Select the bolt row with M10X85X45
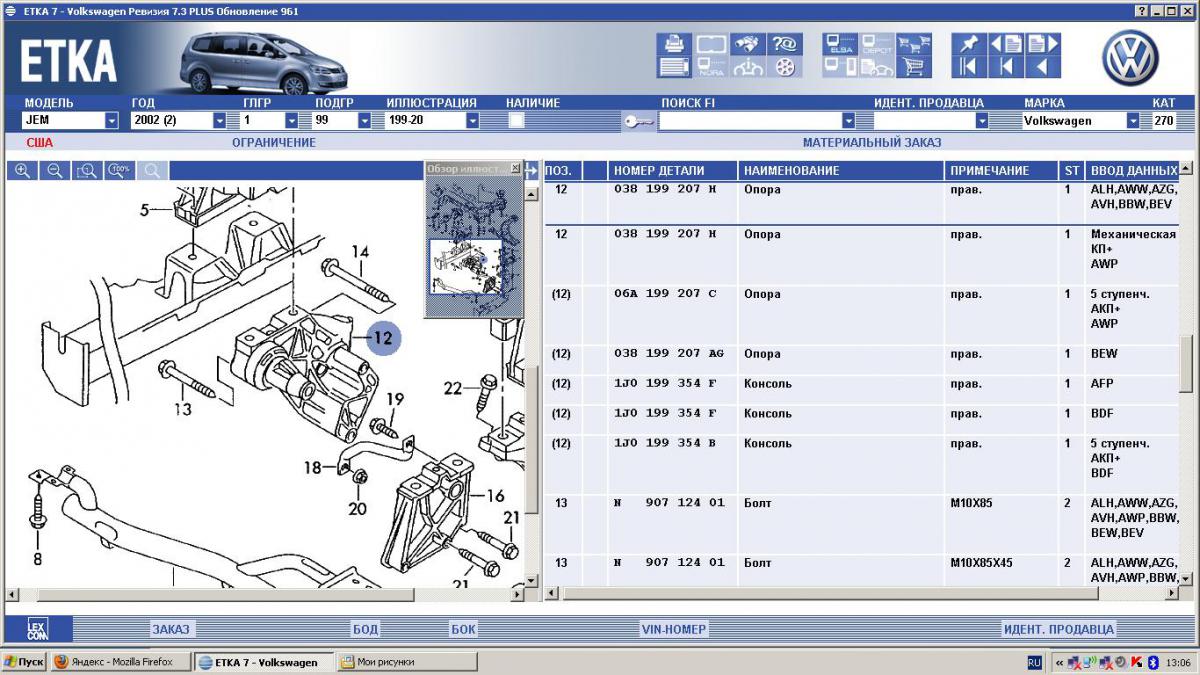1200x675 pixels. pyautogui.click(x=860, y=570)
